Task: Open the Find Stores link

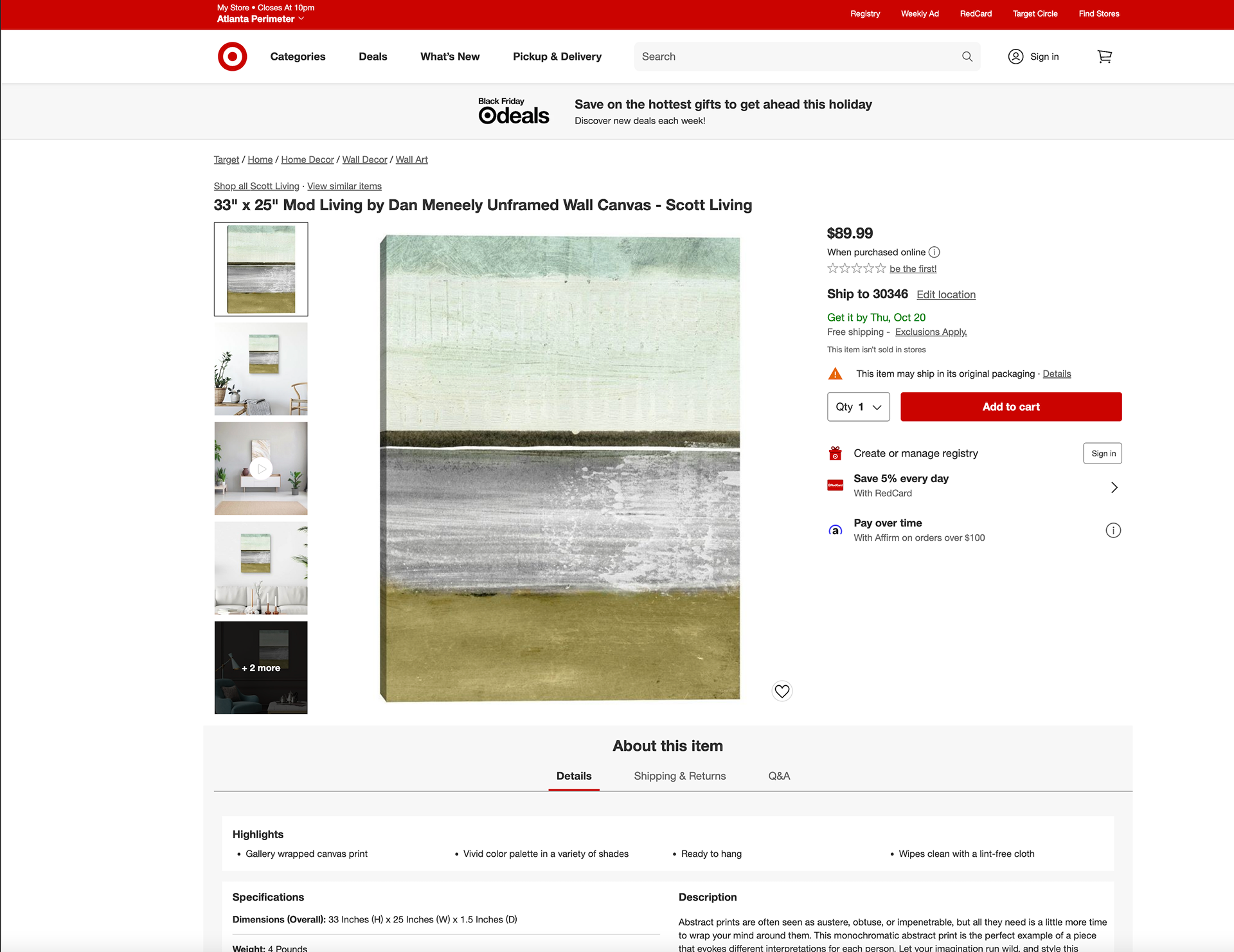Action: pos(1098,13)
